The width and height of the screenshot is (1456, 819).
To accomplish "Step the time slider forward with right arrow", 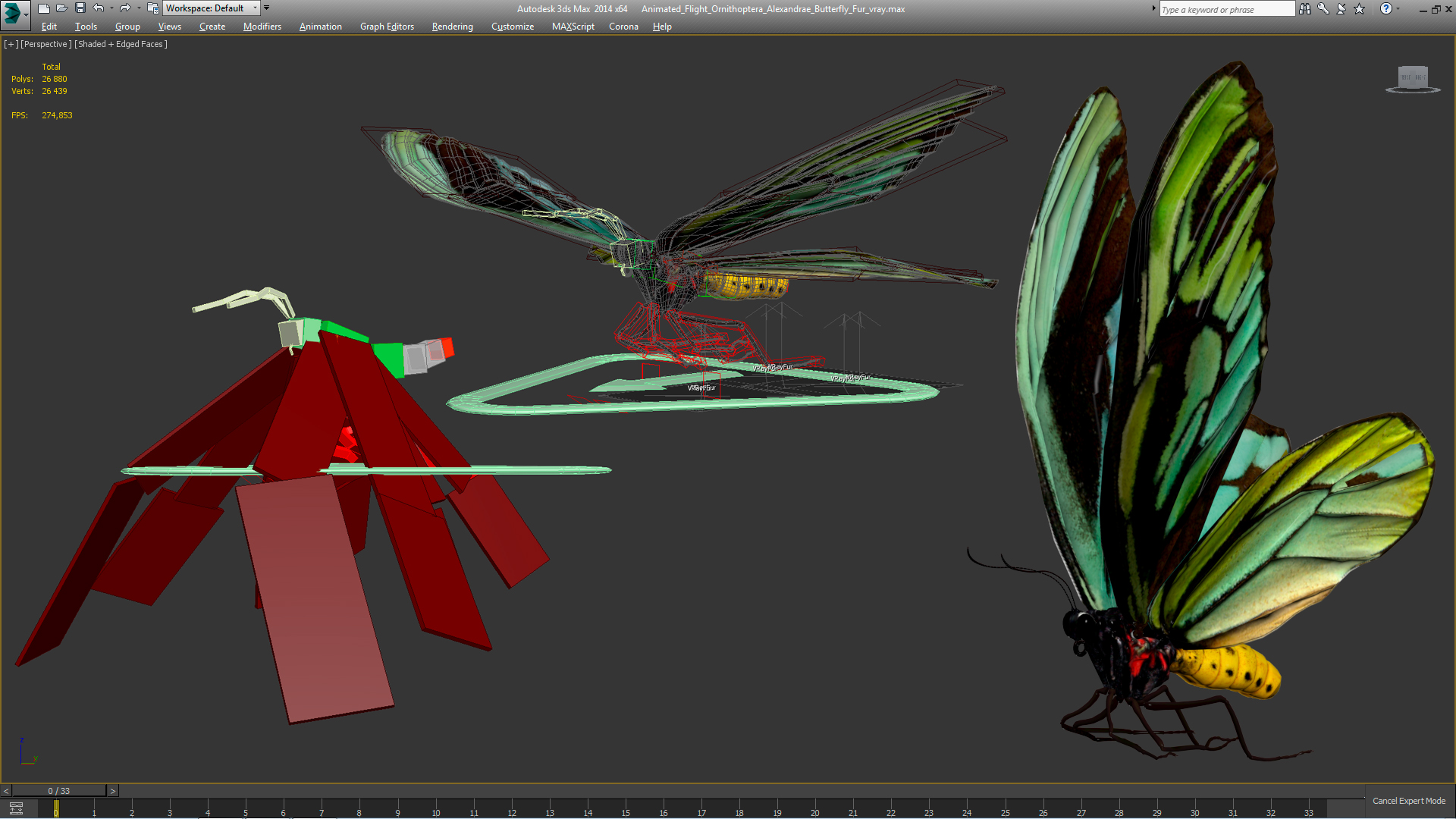I will (113, 791).
